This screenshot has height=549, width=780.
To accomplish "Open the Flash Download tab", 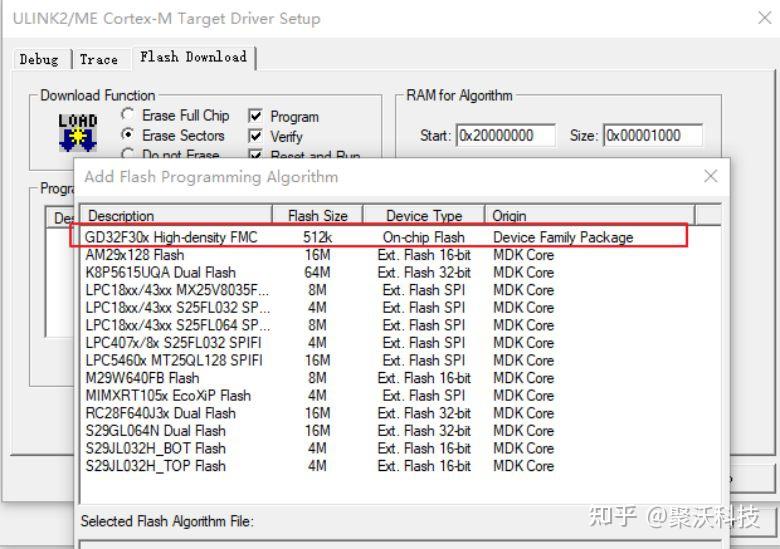I will 193,57.
